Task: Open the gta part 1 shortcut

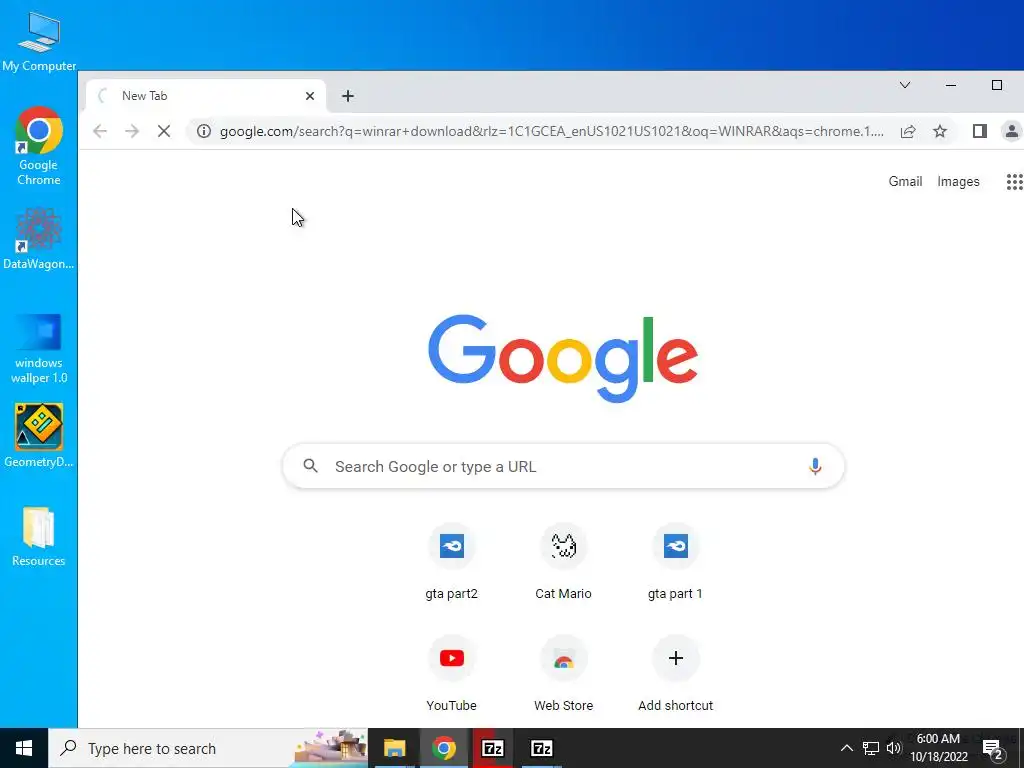Action: (675, 562)
